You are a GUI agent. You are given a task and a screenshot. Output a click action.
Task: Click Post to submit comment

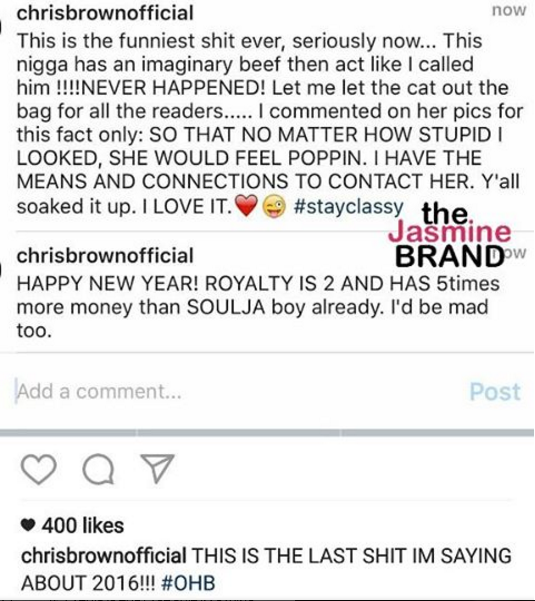495,391
